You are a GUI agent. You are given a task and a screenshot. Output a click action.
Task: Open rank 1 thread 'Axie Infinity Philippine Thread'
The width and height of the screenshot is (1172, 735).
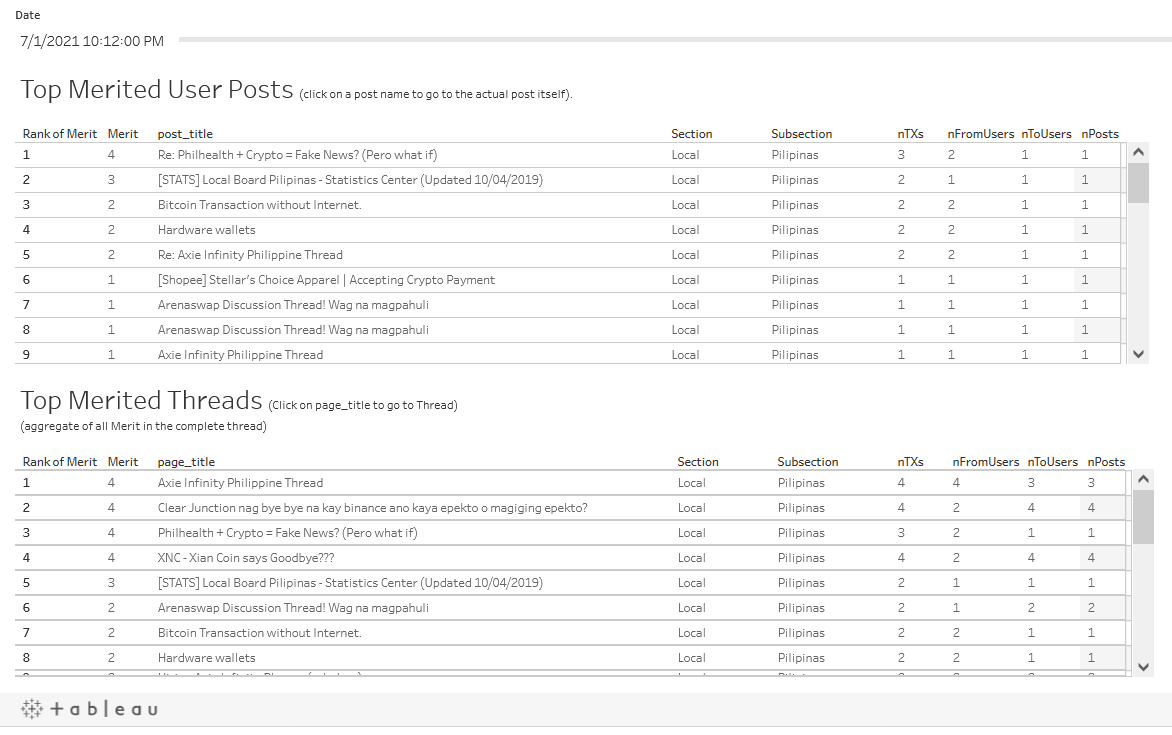pyautogui.click(x=240, y=483)
